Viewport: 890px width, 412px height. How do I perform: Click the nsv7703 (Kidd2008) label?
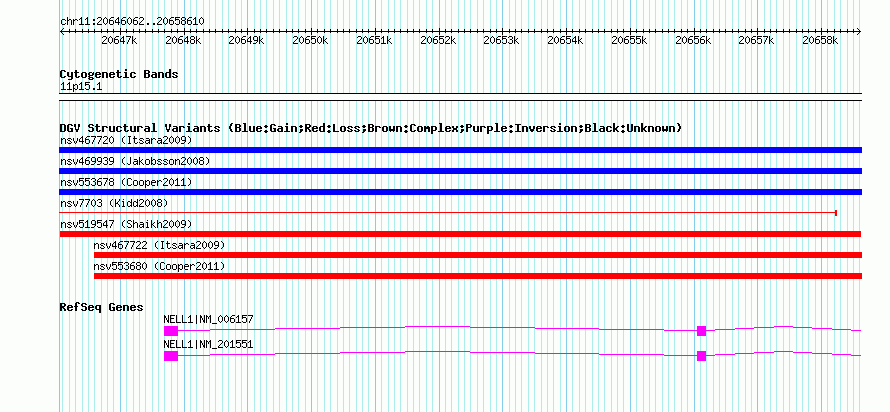tap(114, 203)
